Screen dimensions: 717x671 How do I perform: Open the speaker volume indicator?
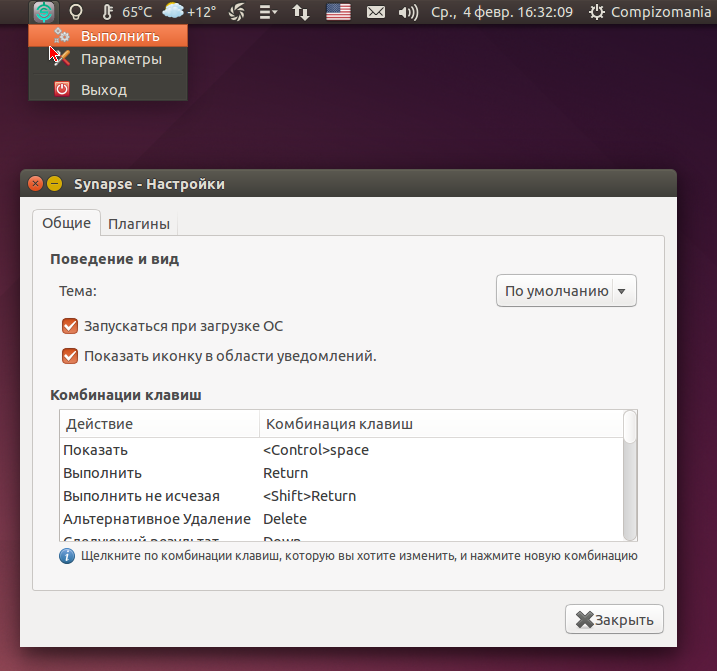pyautogui.click(x=408, y=12)
